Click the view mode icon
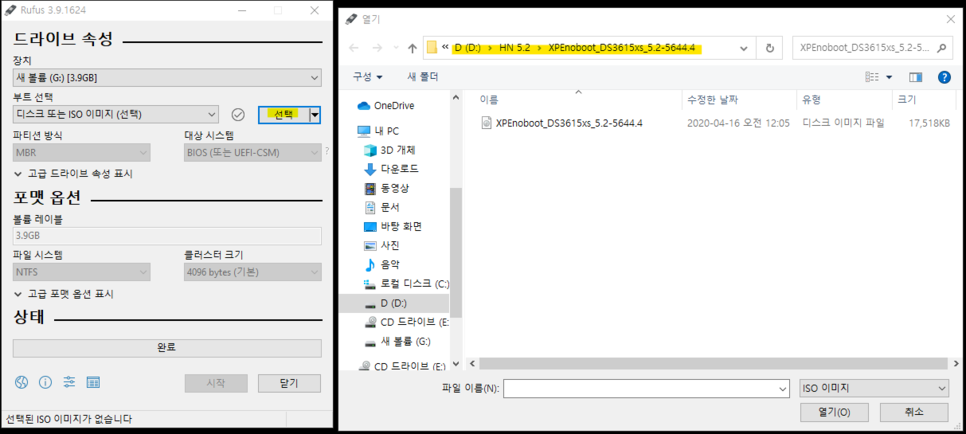Viewport: 966px width, 434px height. point(872,77)
